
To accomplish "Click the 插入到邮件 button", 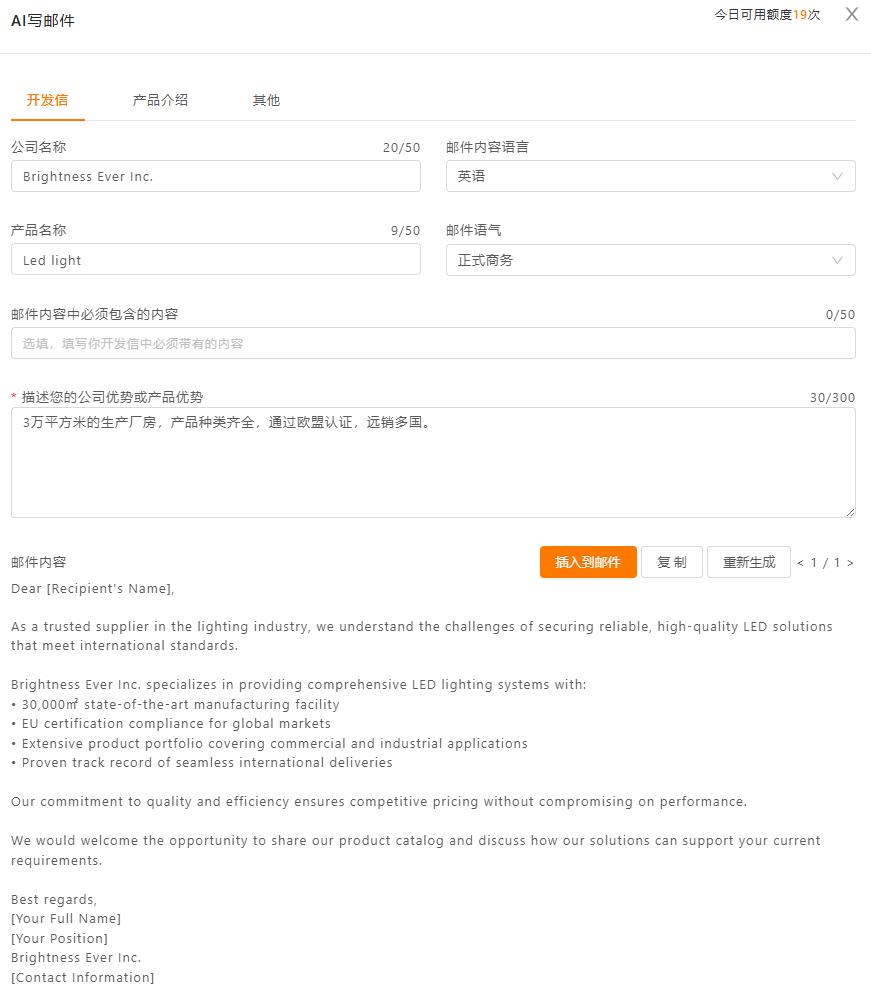I will pyautogui.click(x=588, y=562).
